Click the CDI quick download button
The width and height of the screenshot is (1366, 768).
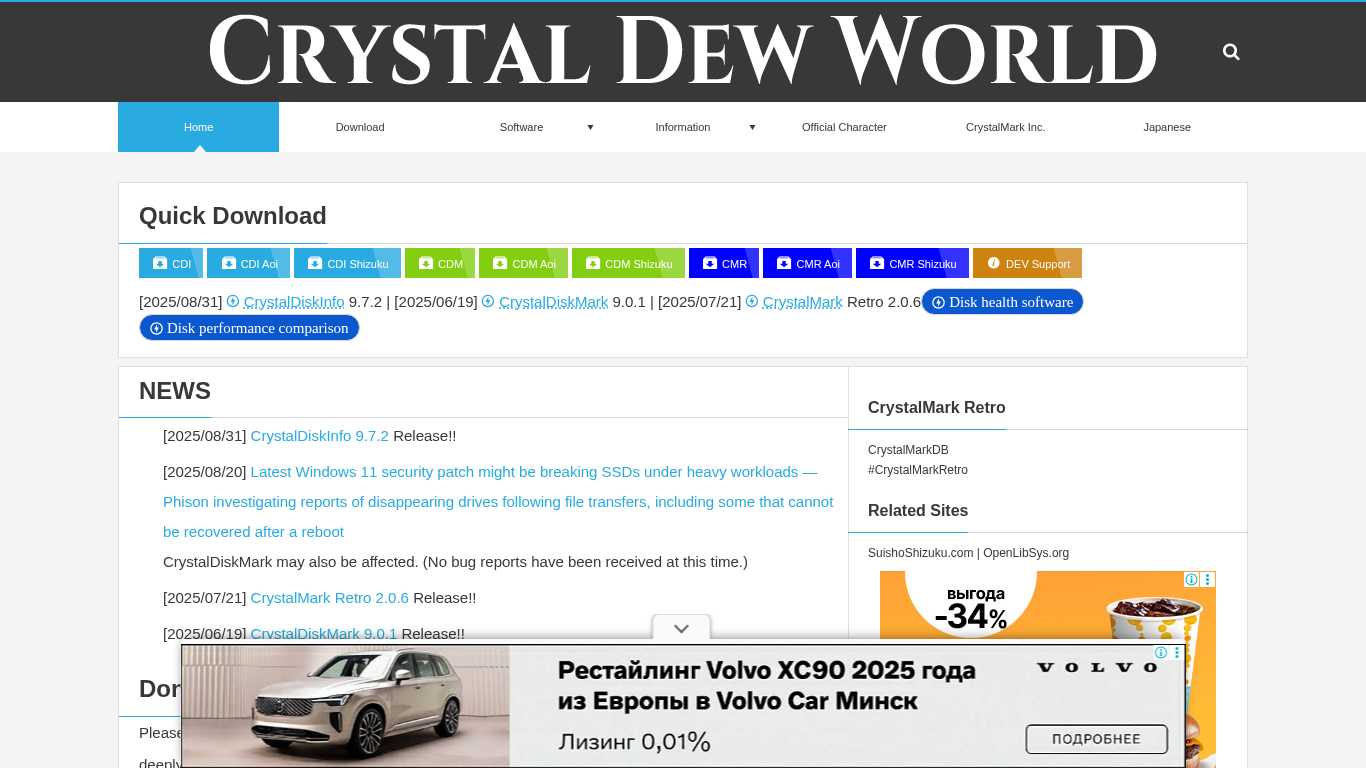171,263
